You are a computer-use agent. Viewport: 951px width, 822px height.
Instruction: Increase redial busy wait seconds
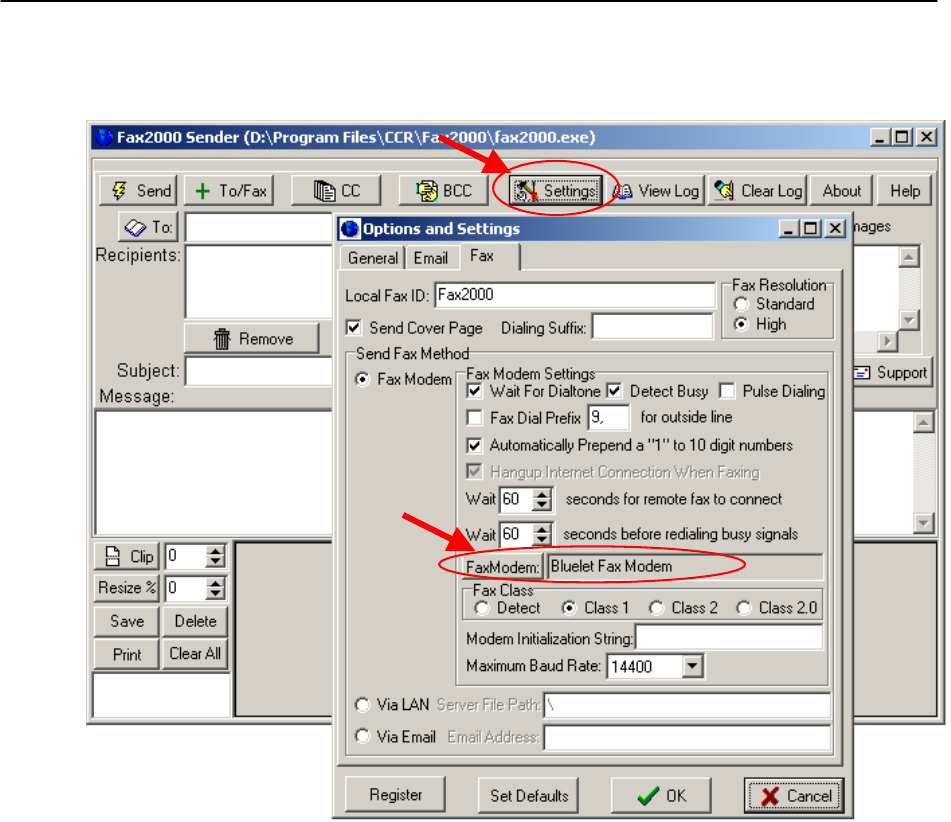coord(542,529)
